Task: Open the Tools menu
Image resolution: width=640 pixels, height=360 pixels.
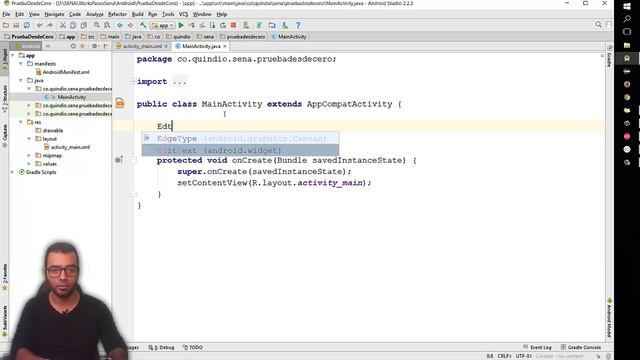Action: (x=168, y=14)
